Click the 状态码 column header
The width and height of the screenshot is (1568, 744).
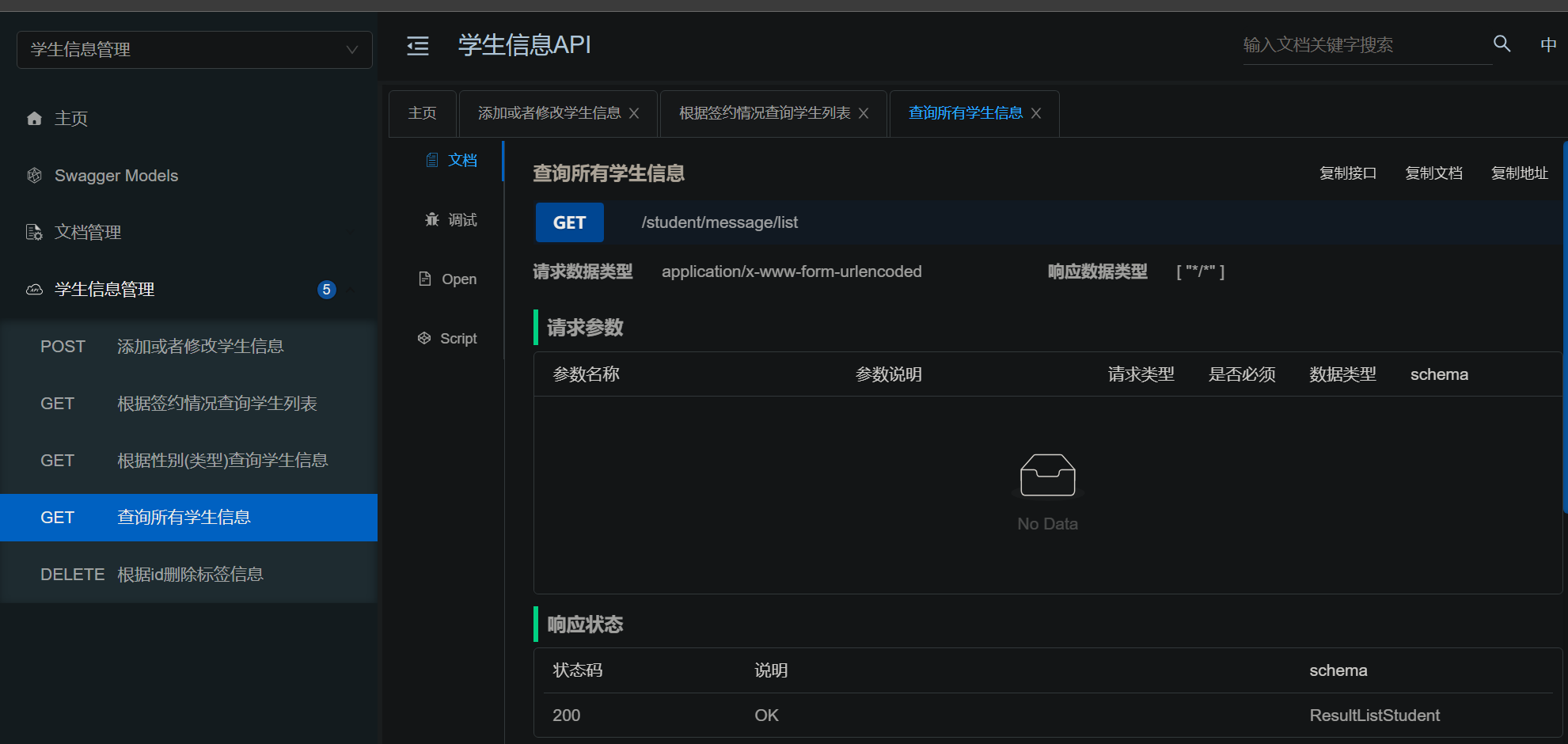(578, 670)
